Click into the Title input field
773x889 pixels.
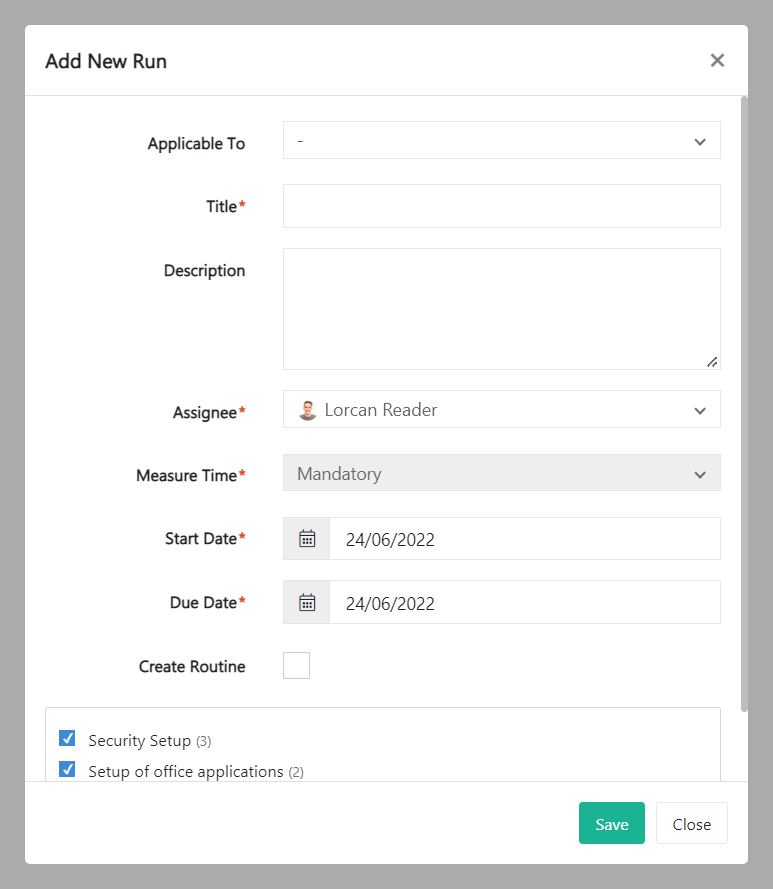[x=501, y=206]
